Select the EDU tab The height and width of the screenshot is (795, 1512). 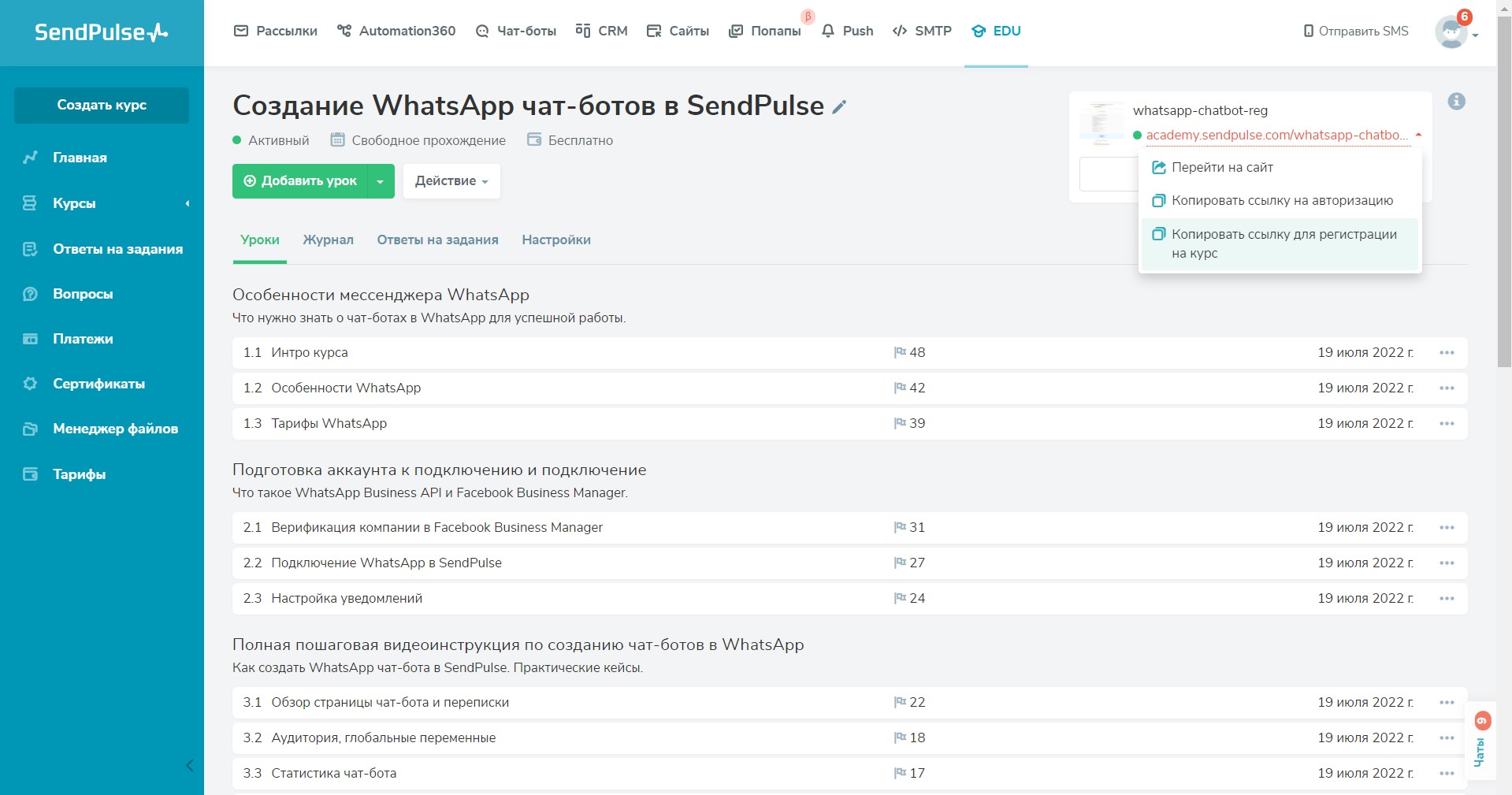coord(996,31)
